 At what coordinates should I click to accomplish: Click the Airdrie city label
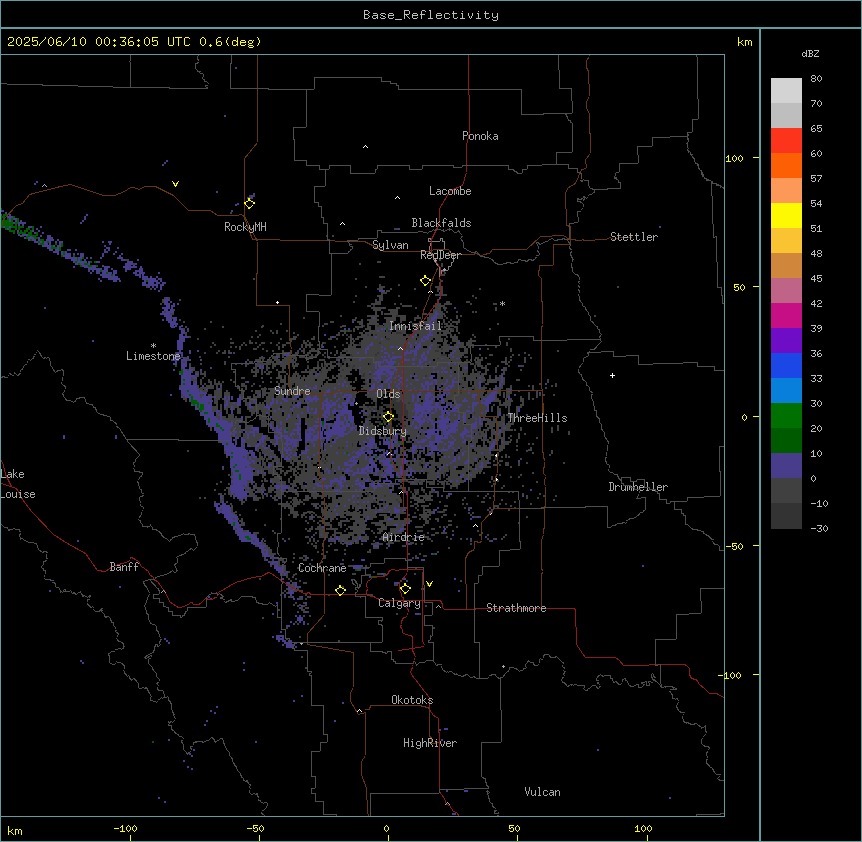point(404,537)
